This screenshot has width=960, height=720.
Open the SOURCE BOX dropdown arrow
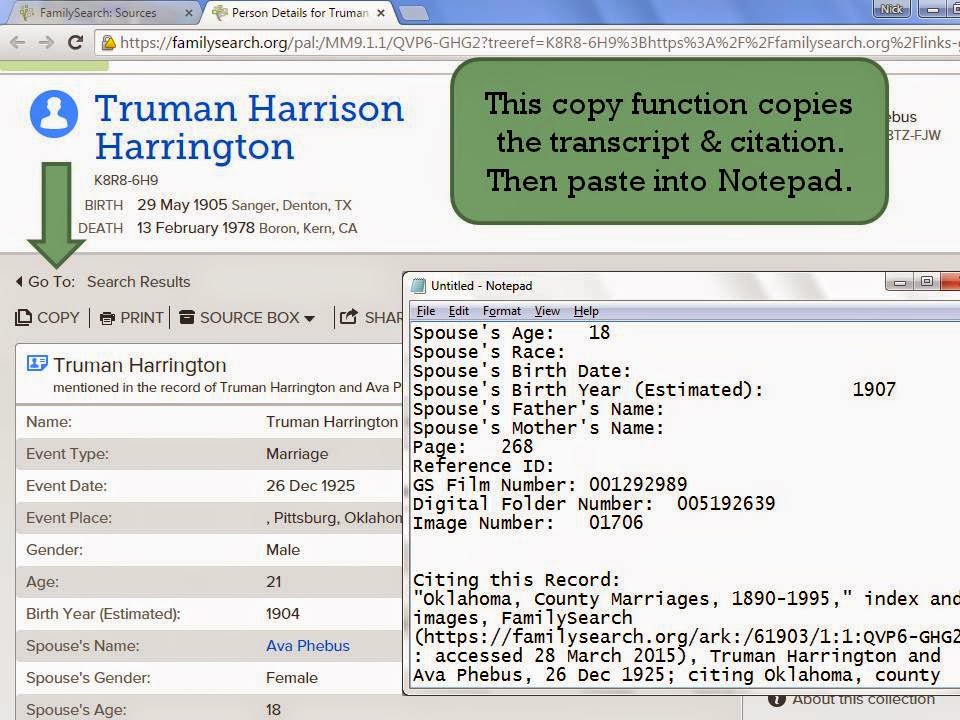310,318
